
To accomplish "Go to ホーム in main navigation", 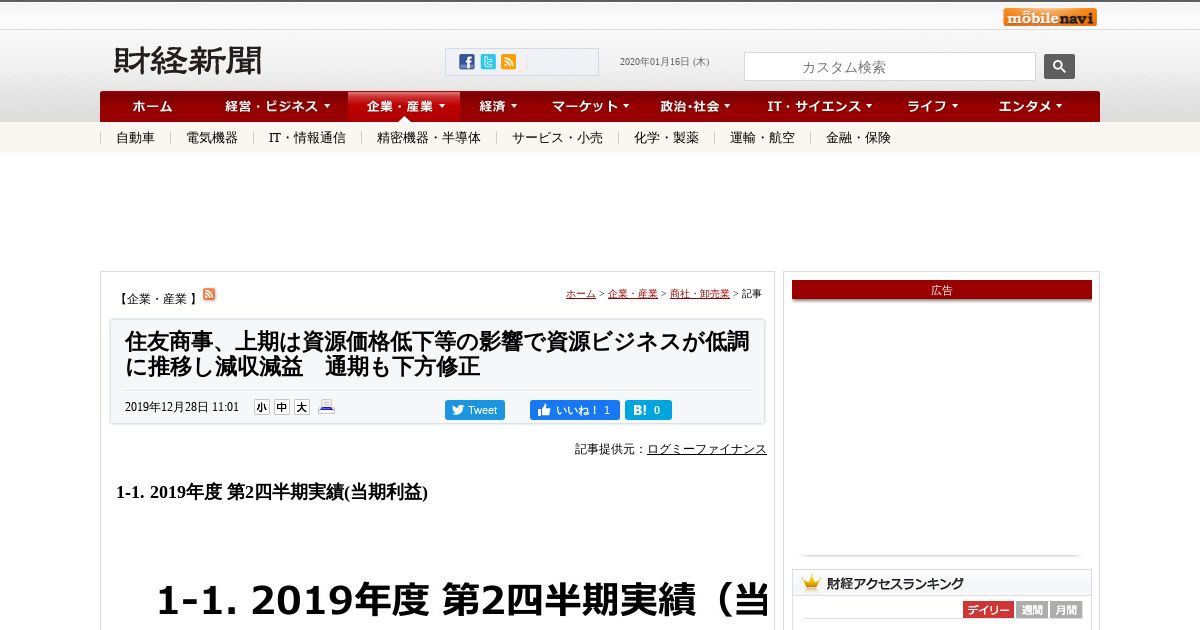I will (x=152, y=106).
